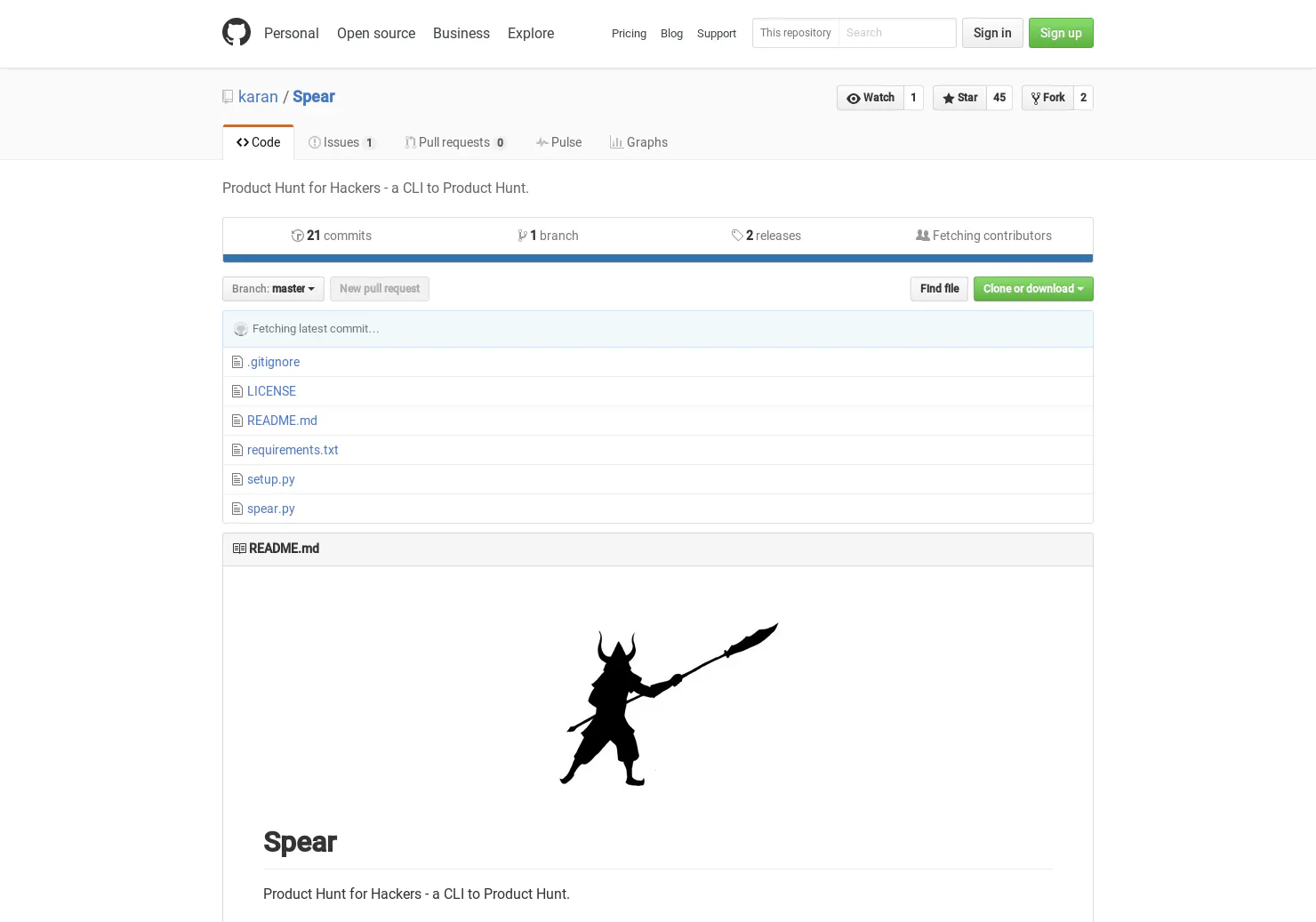Viewport: 1316px width, 922px height.
Task: Open the Pulse tab
Action: (559, 142)
